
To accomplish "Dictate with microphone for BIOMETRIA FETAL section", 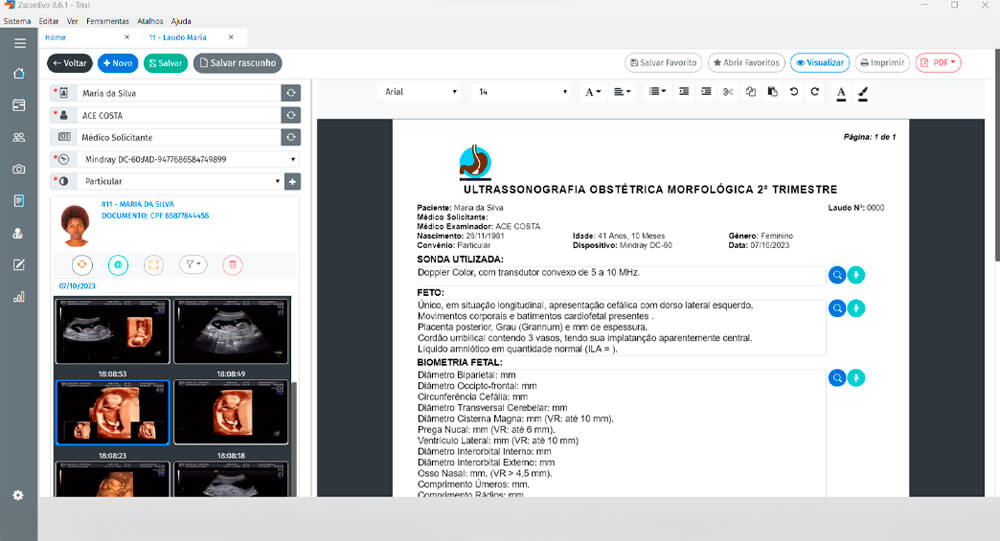I will (856, 378).
